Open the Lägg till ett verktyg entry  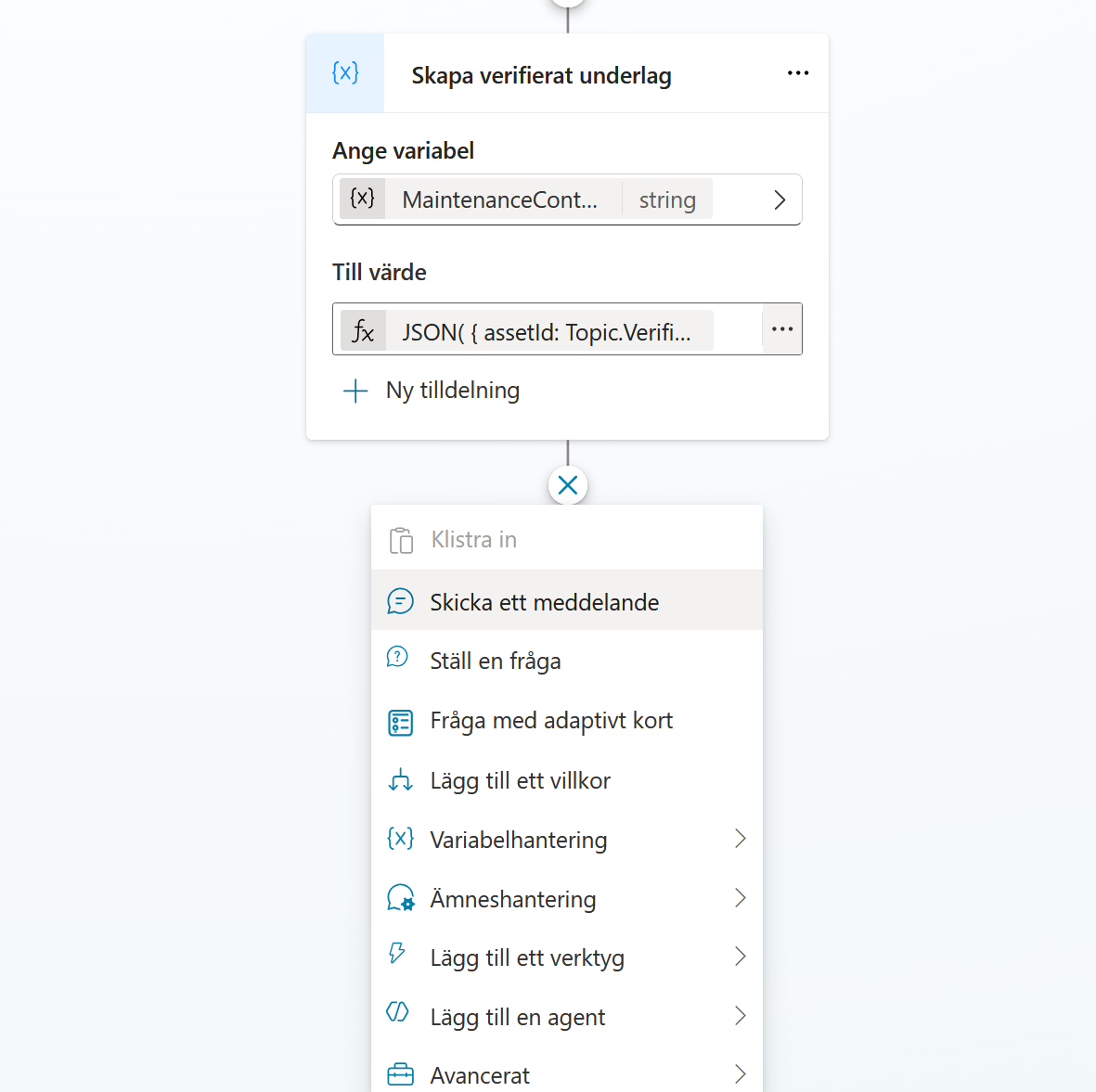[x=567, y=957]
